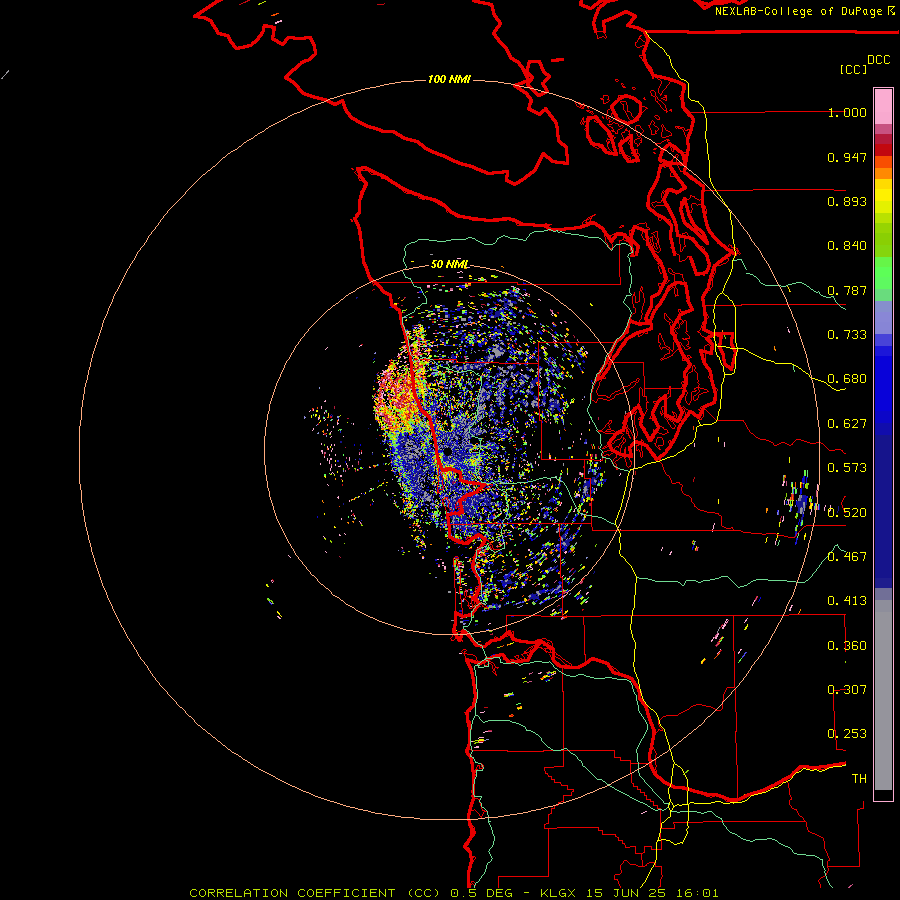Image resolution: width=900 pixels, height=900 pixels.
Task: Pick the pink swatch at top of color bar
Action: click(883, 107)
